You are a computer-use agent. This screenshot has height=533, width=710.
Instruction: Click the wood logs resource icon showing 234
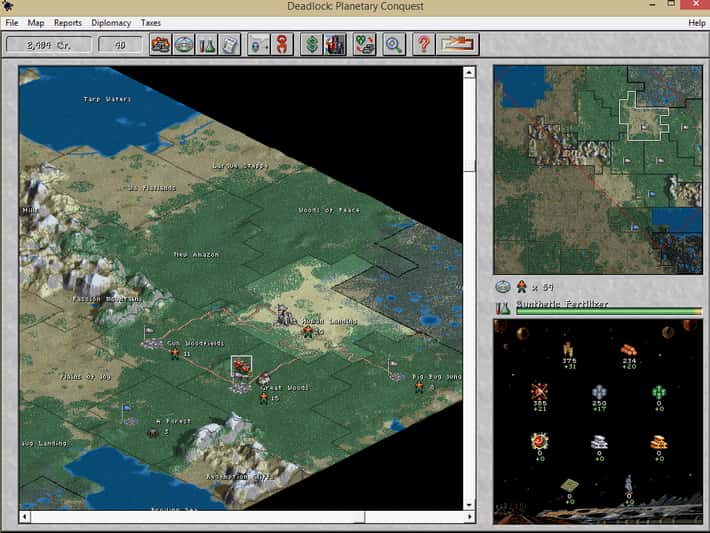click(x=629, y=350)
